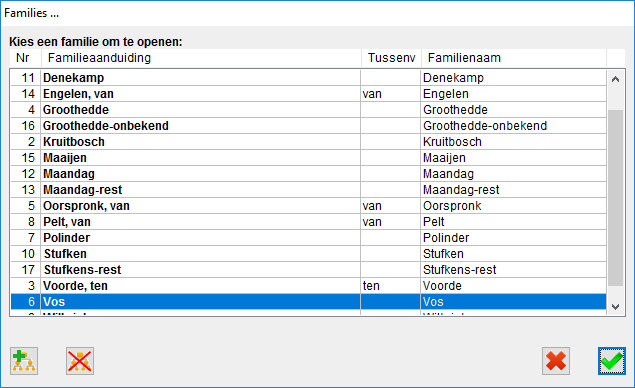Viewport: 635px width, 388px height.
Task: Select the Groothedde-onbekend row
Action: (308, 126)
